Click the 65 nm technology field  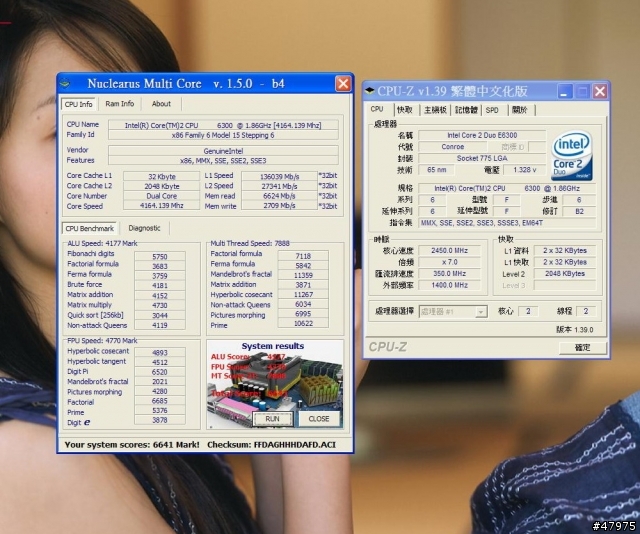pos(436,169)
